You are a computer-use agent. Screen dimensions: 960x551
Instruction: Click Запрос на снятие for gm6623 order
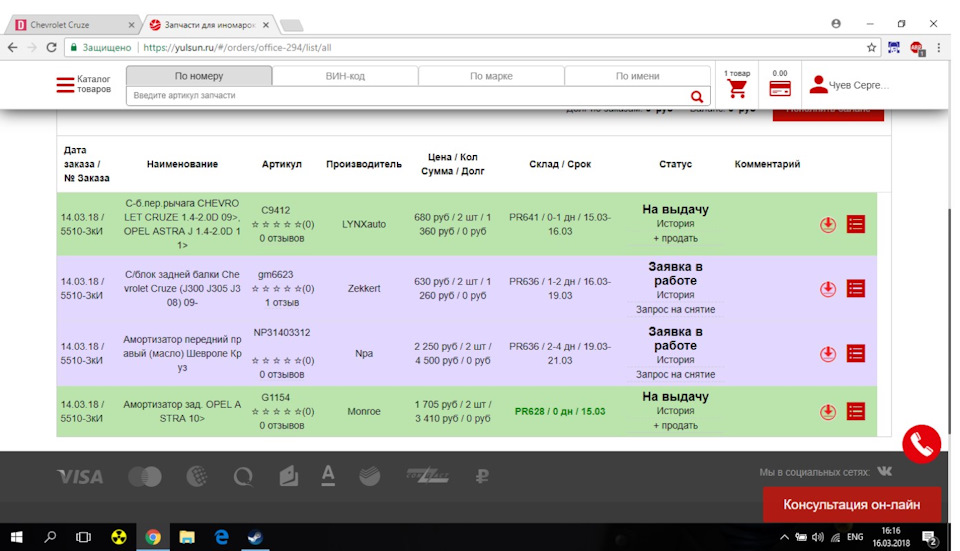click(x=675, y=310)
